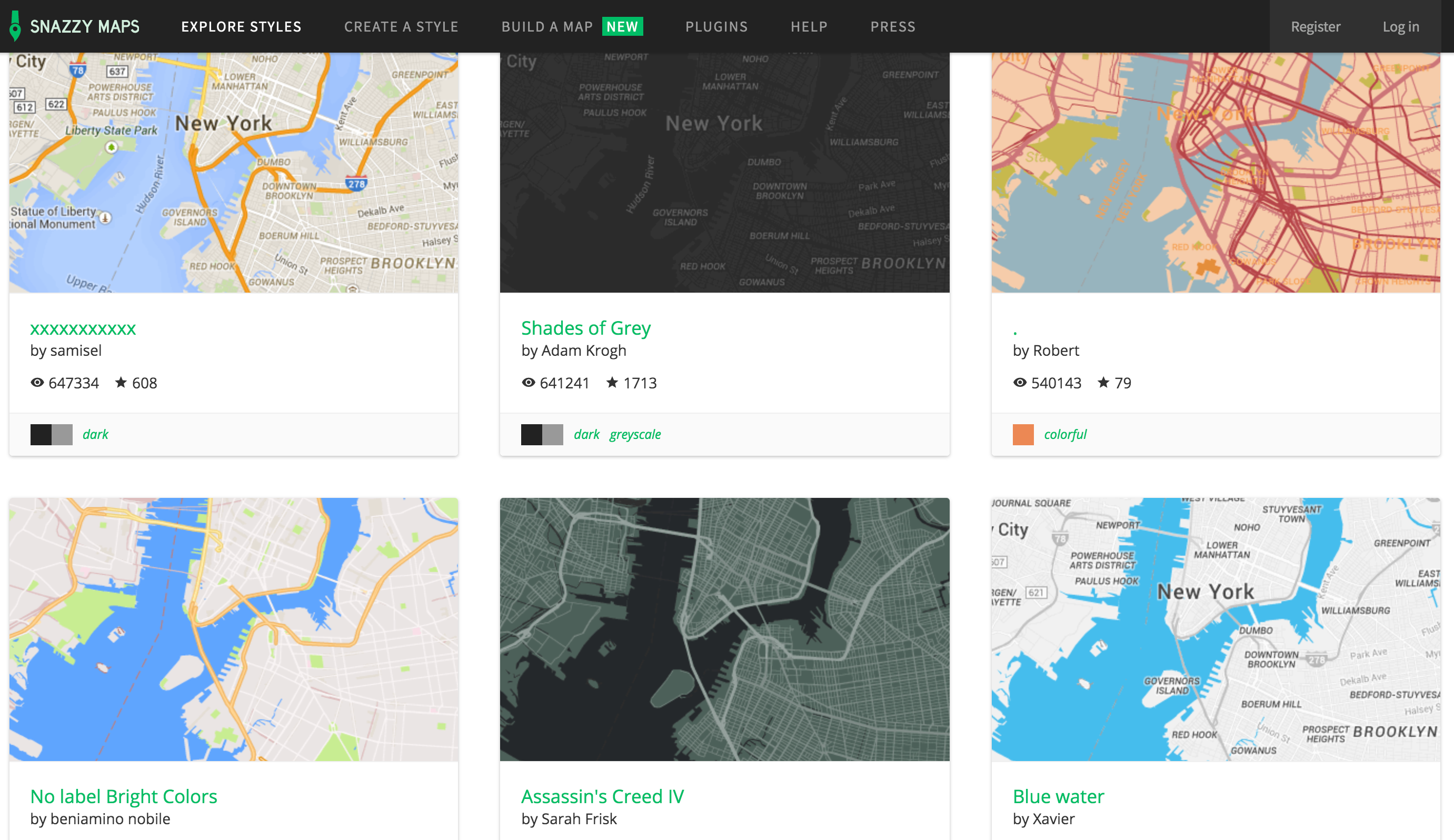Open the Assassin's Creed IV style
The image size is (1454, 840).
point(602,796)
